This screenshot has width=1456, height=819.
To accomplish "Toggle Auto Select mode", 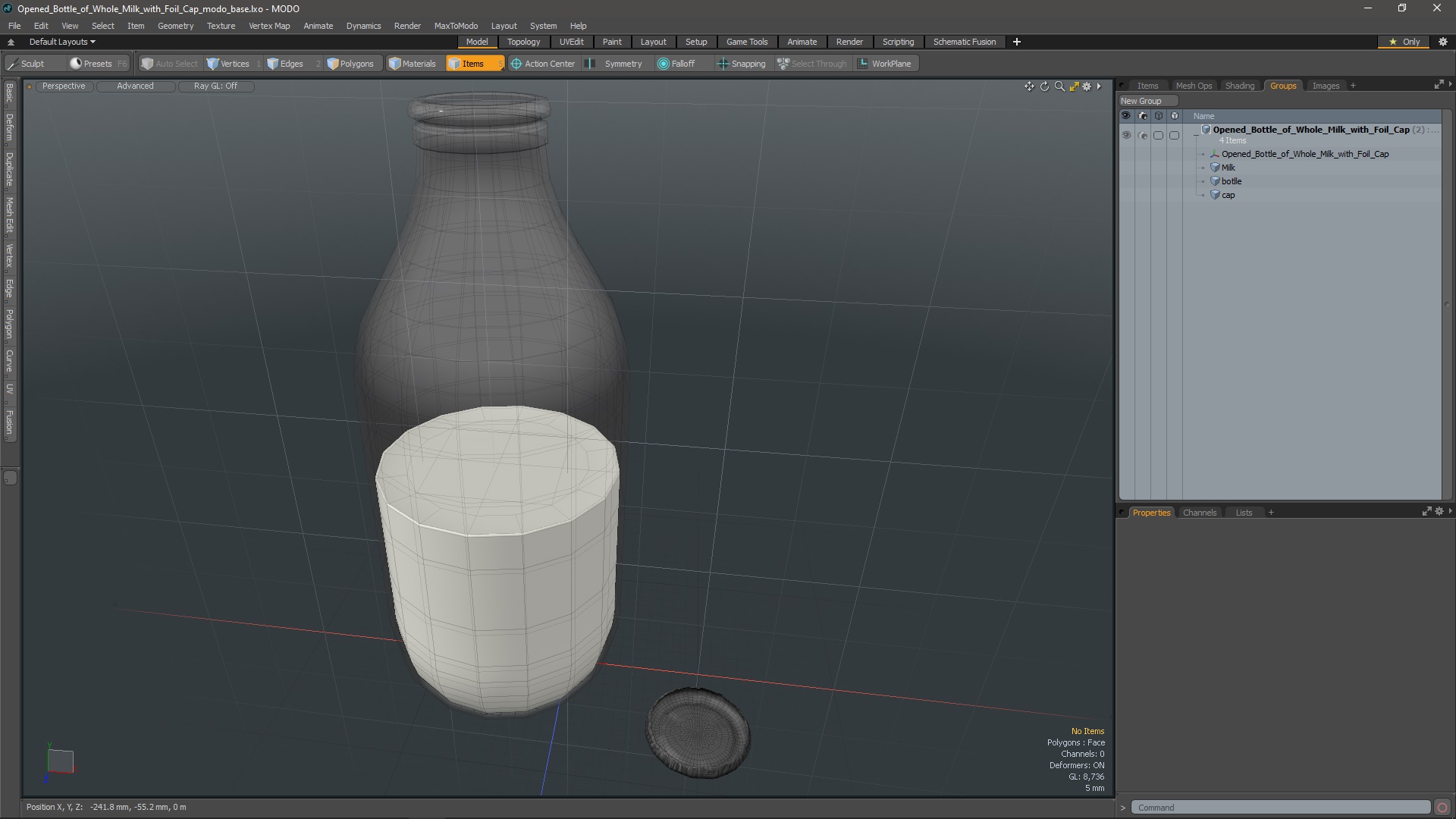I will [x=170, y=64].
